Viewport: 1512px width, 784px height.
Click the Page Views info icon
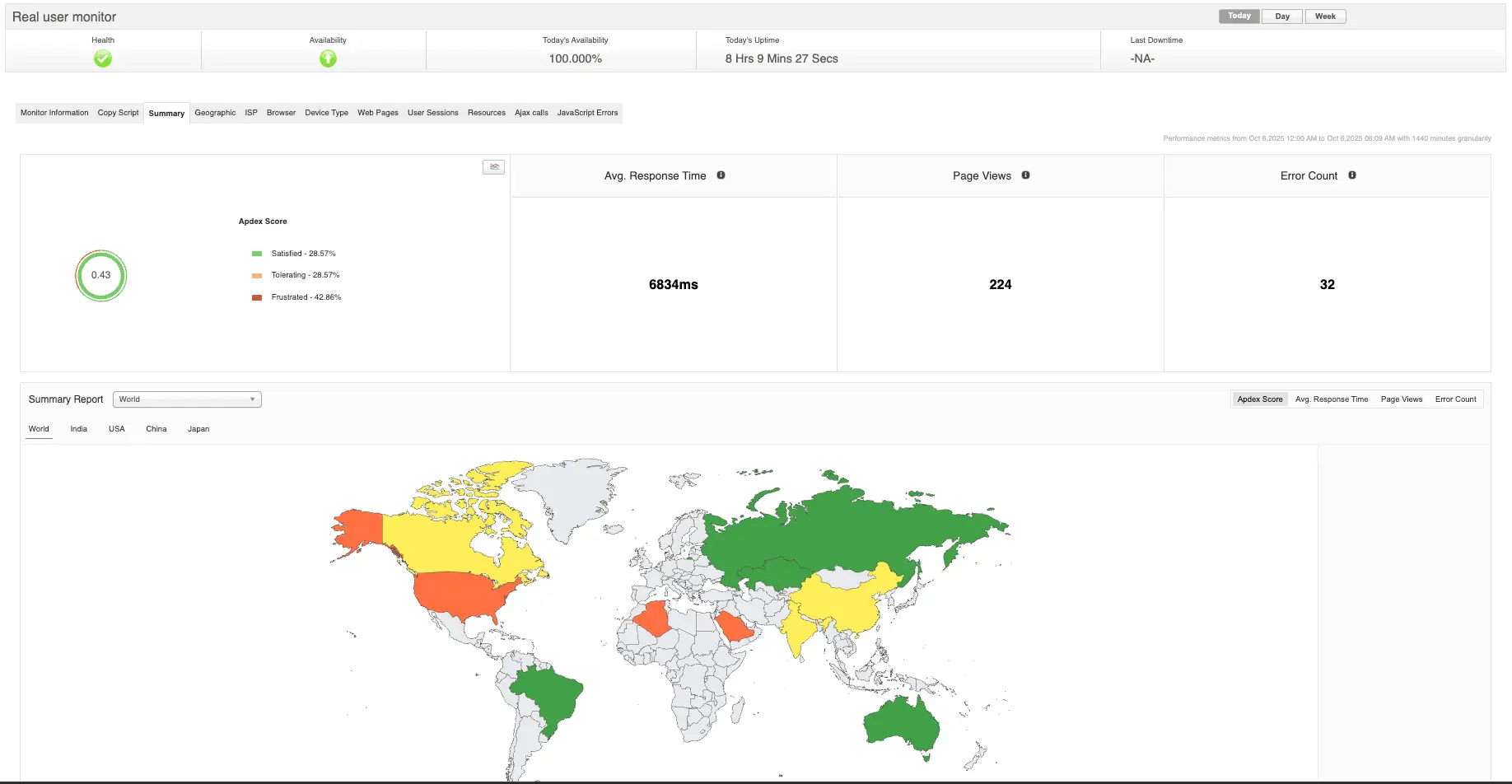pos(1026,175)
